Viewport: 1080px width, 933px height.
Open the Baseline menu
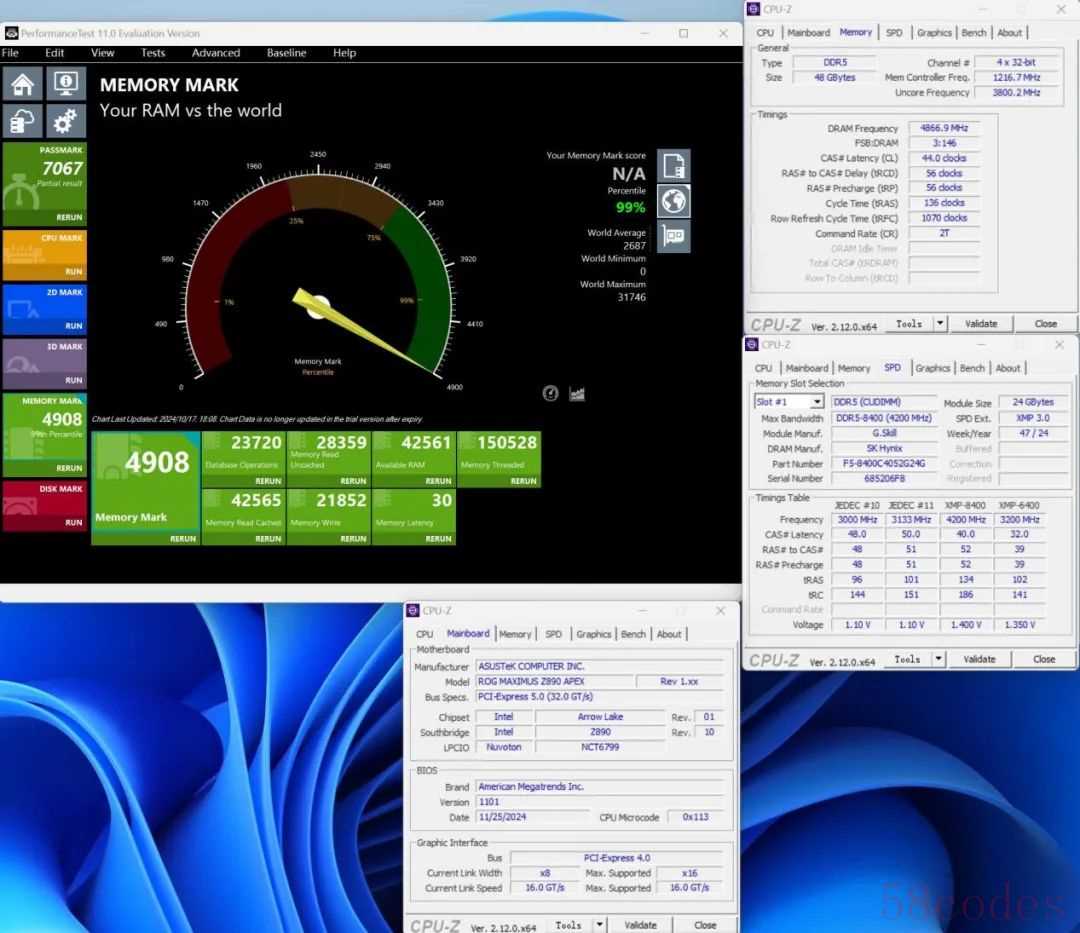[286, 53]
